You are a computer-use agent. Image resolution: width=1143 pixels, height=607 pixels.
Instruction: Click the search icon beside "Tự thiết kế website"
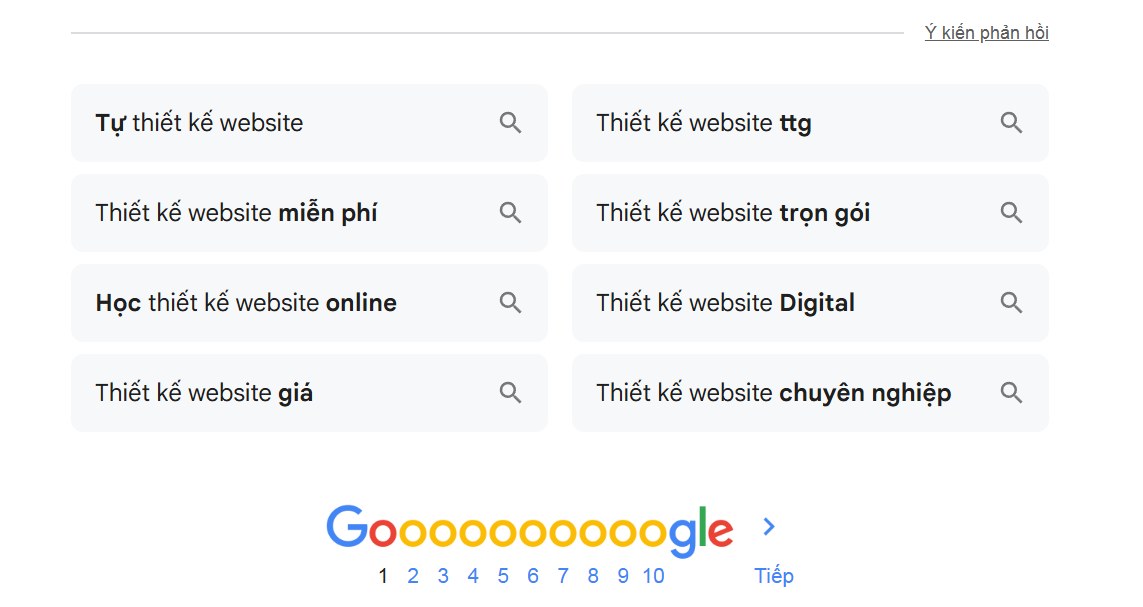click(510, 122)
